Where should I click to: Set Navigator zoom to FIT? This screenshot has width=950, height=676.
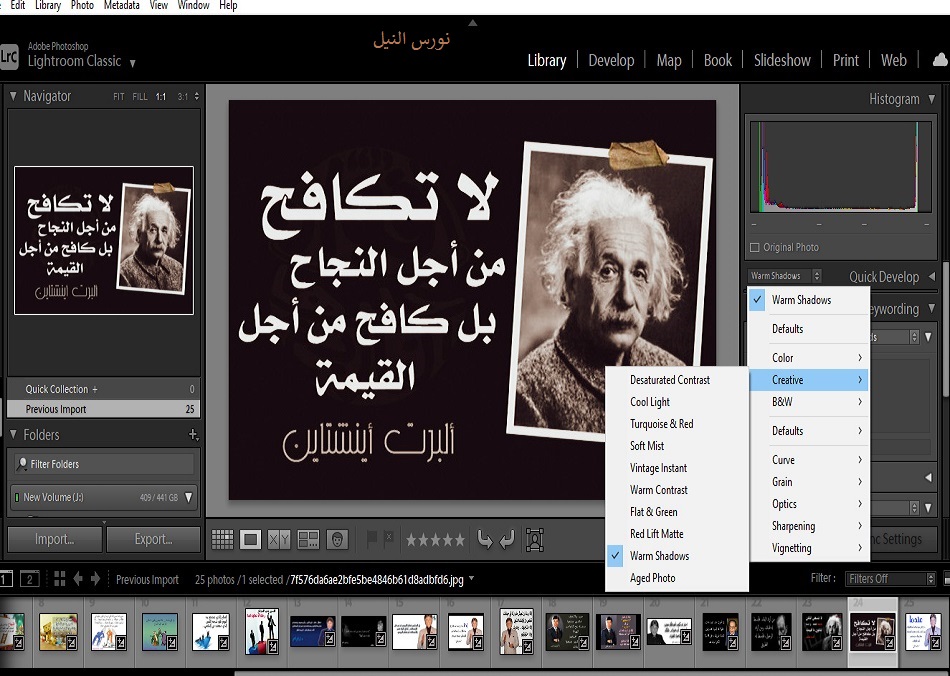119,96
